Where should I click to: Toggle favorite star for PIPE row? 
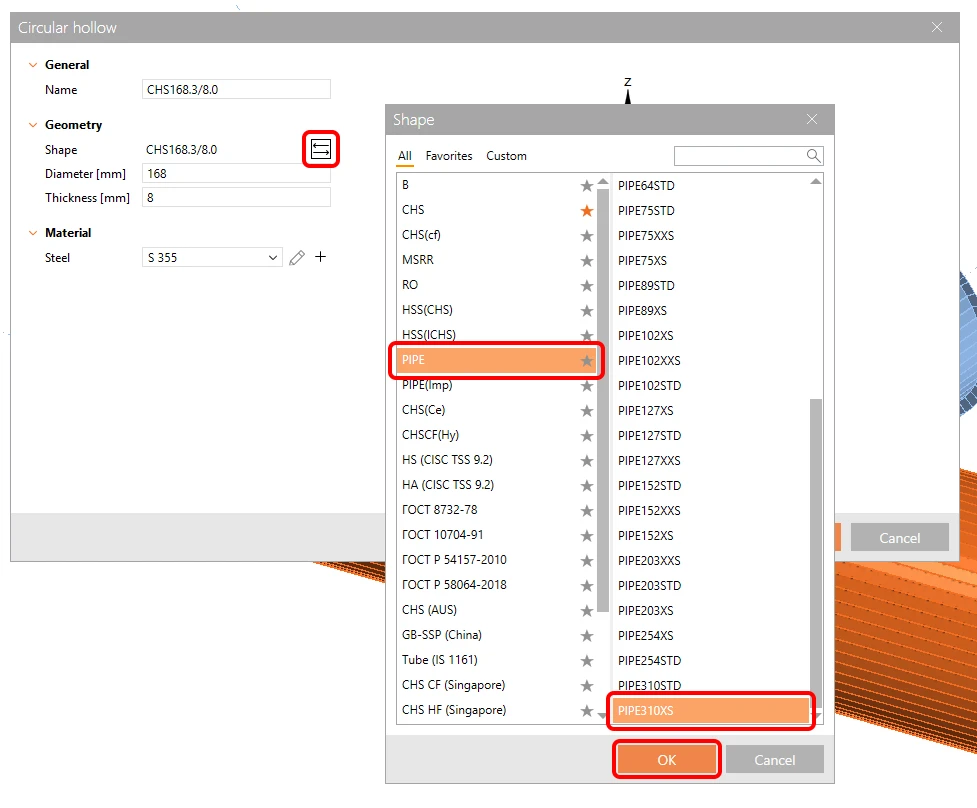[586, 360]
